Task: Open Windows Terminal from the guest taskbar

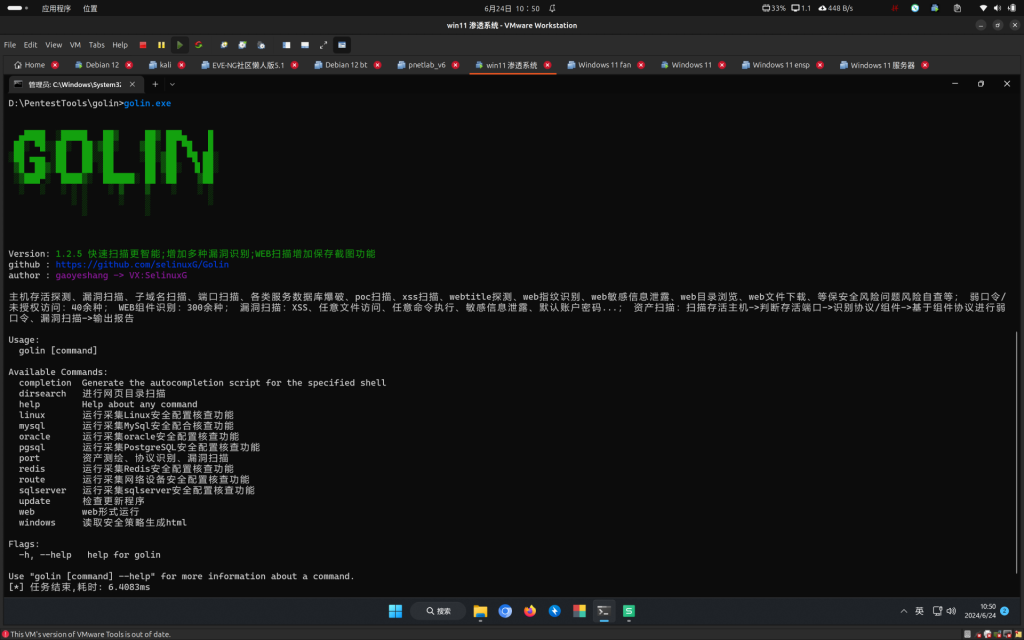Action: point(603,611)
